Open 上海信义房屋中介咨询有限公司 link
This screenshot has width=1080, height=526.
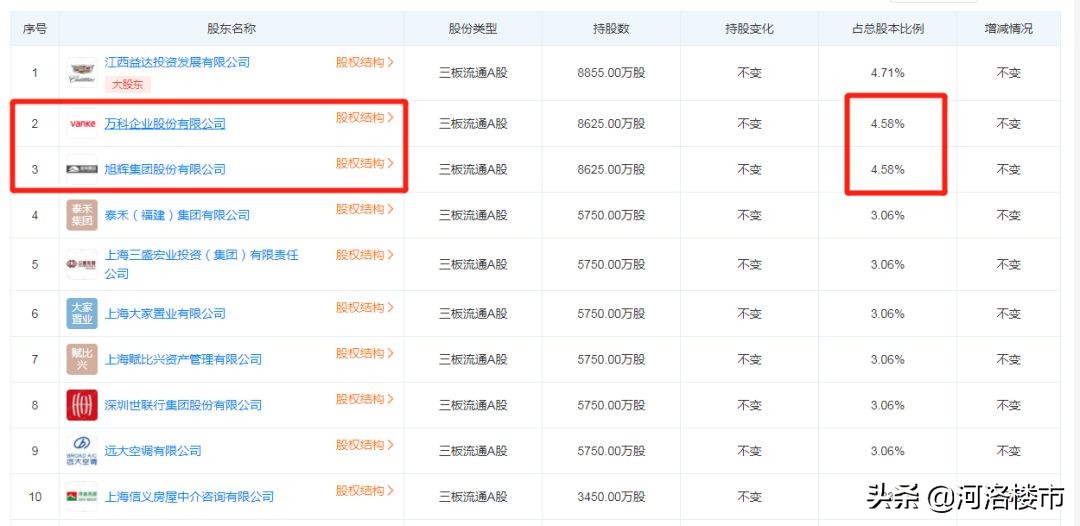189,496
